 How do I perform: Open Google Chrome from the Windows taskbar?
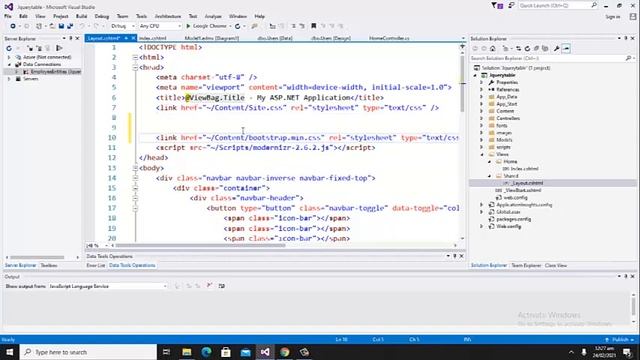click(284, 352)
